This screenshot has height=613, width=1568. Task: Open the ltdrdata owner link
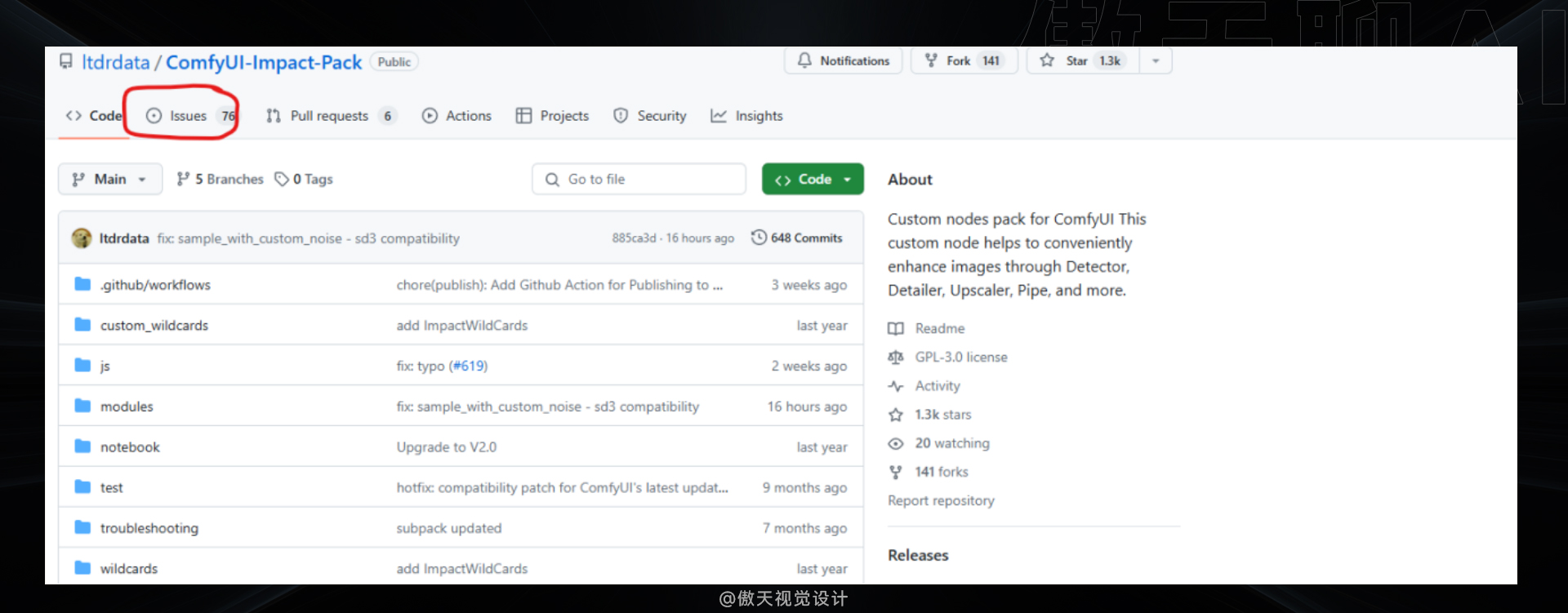pyautogui.click(x=115, y=62)
